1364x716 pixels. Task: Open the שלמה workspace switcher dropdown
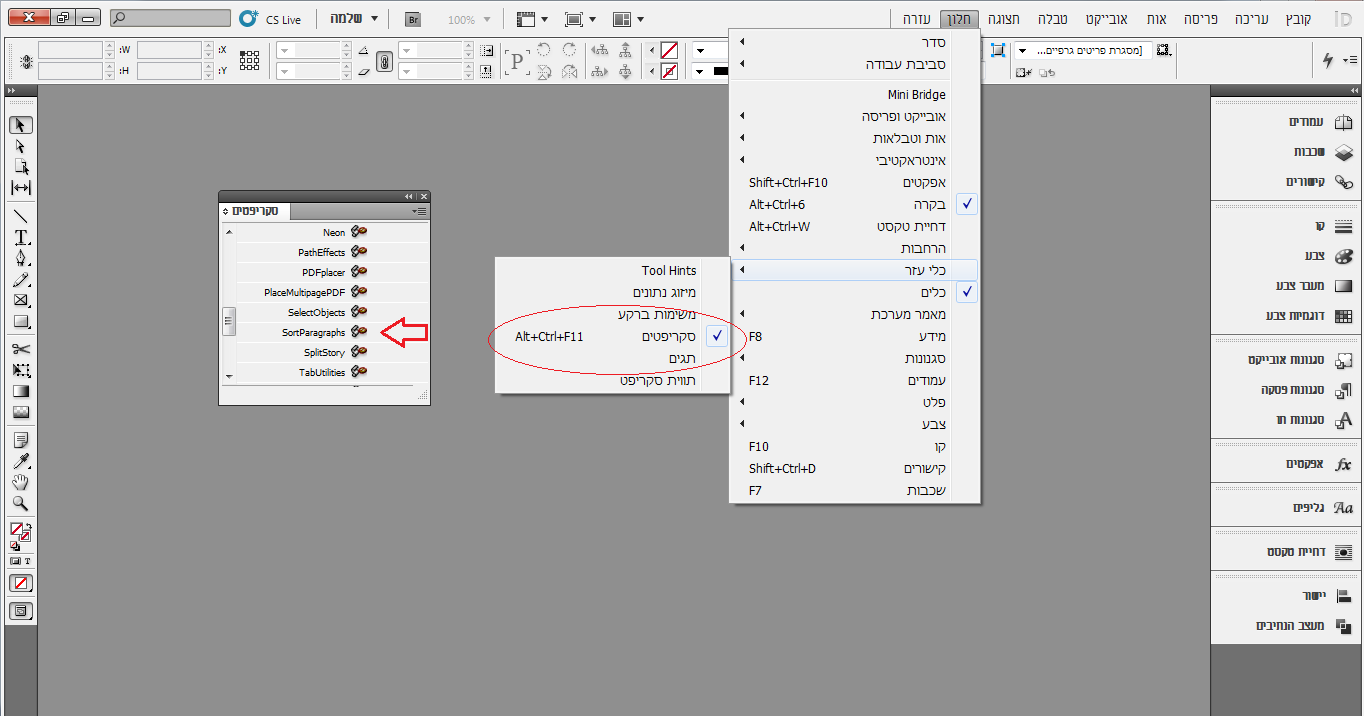pyautogui.click(x=355, y=19)
